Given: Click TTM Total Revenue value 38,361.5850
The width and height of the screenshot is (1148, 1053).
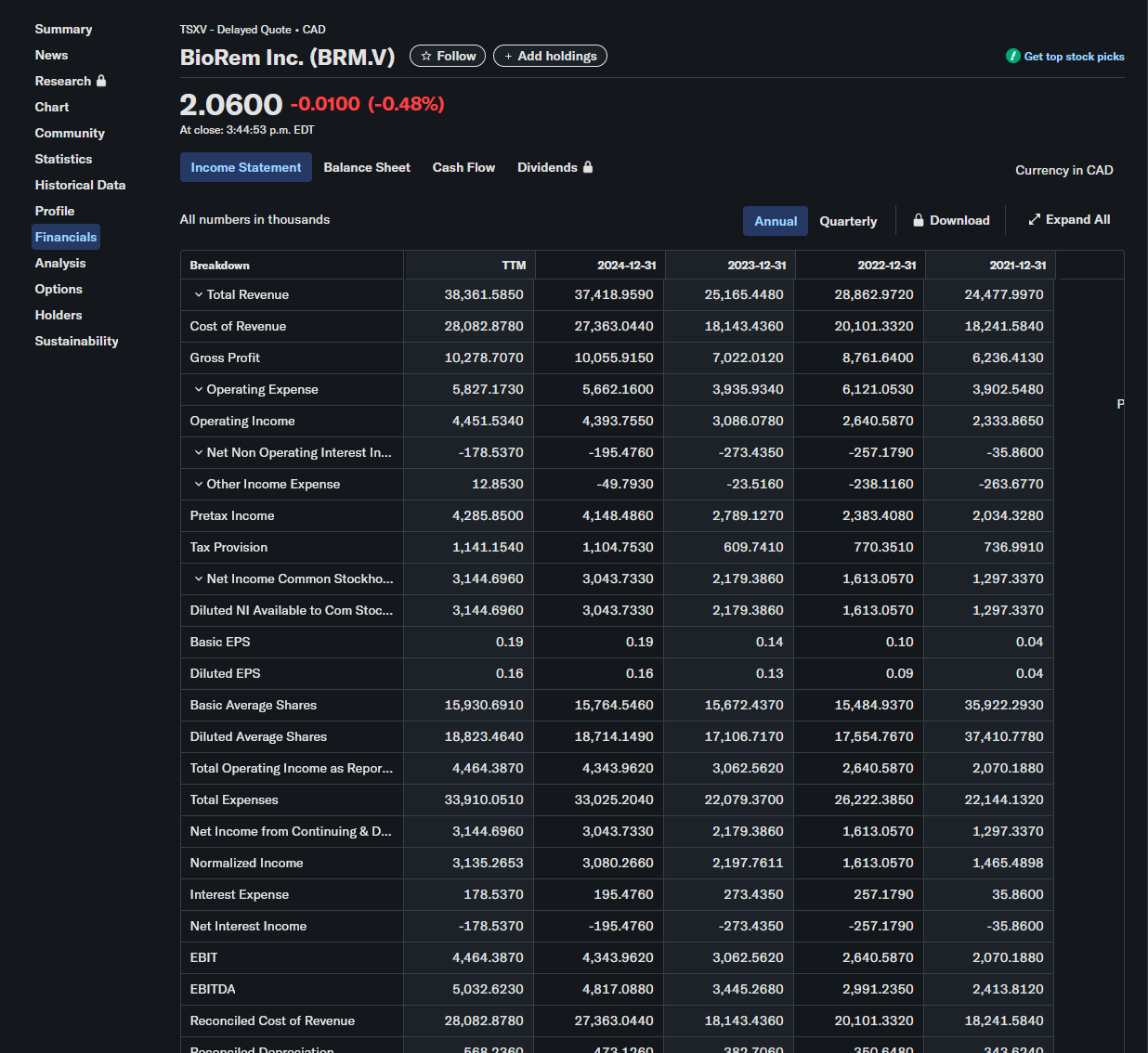Looking at the screenshot, I should pos(484,294).
